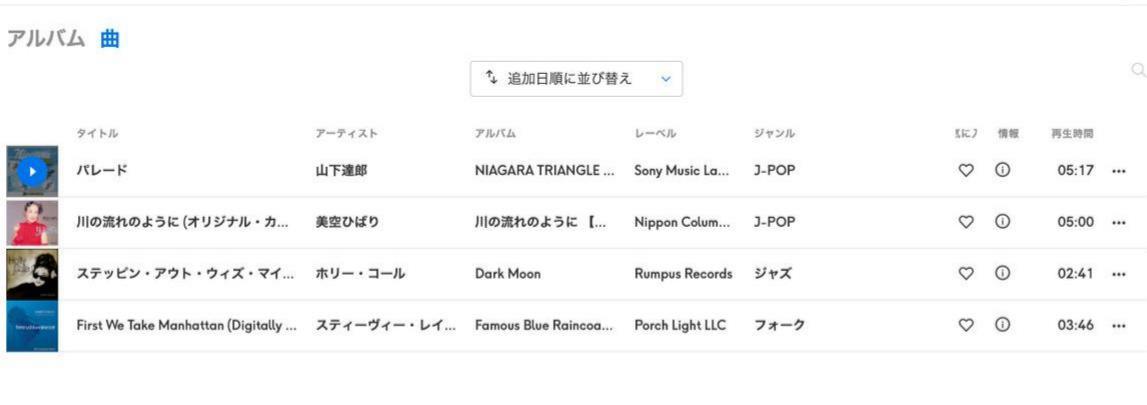The image size is (1147, 405).
Task: Favorite First We Take Manhattan track
Action: click(966, 325)
